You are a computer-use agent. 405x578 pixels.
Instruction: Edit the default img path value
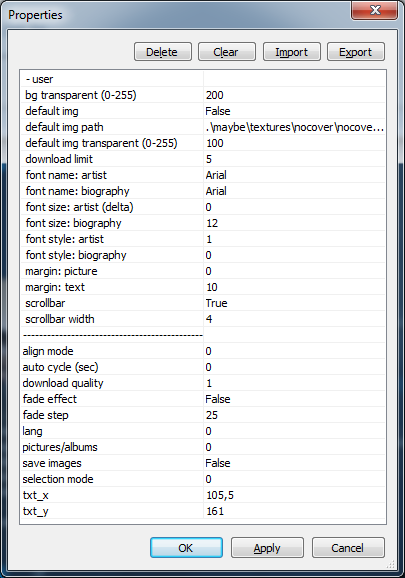[x=294, y=127]
